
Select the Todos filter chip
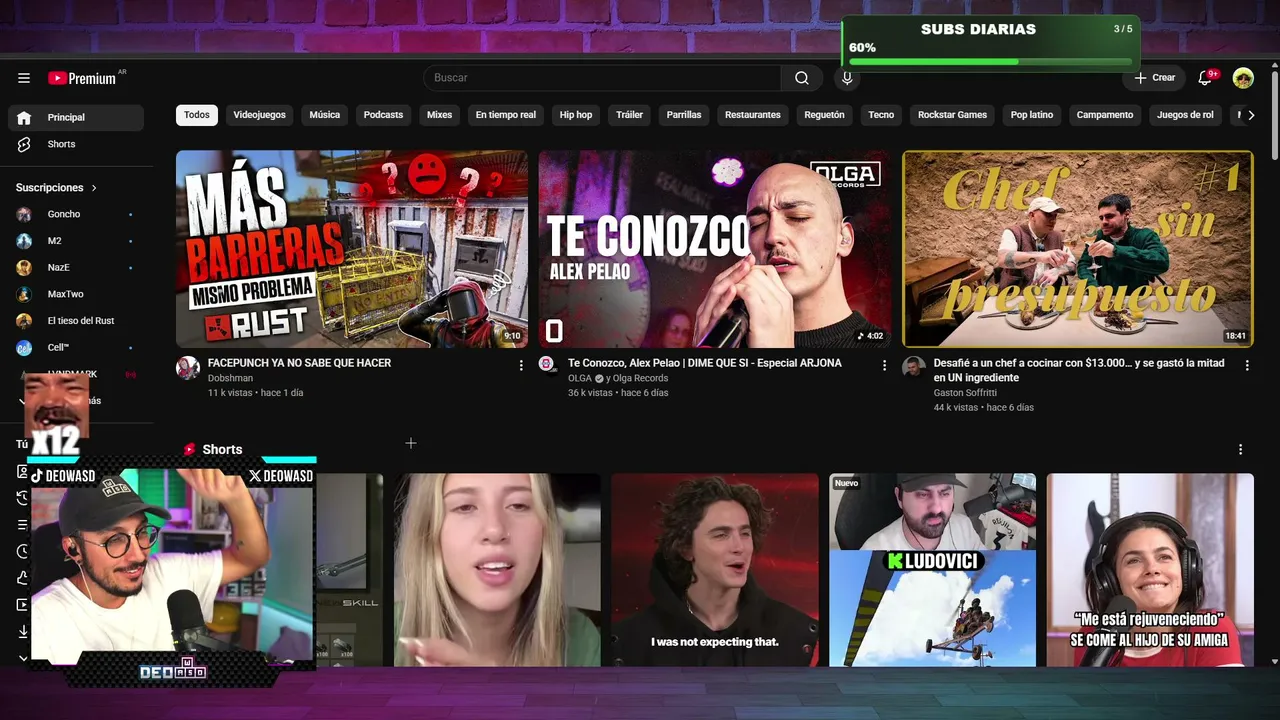(197, 115)
